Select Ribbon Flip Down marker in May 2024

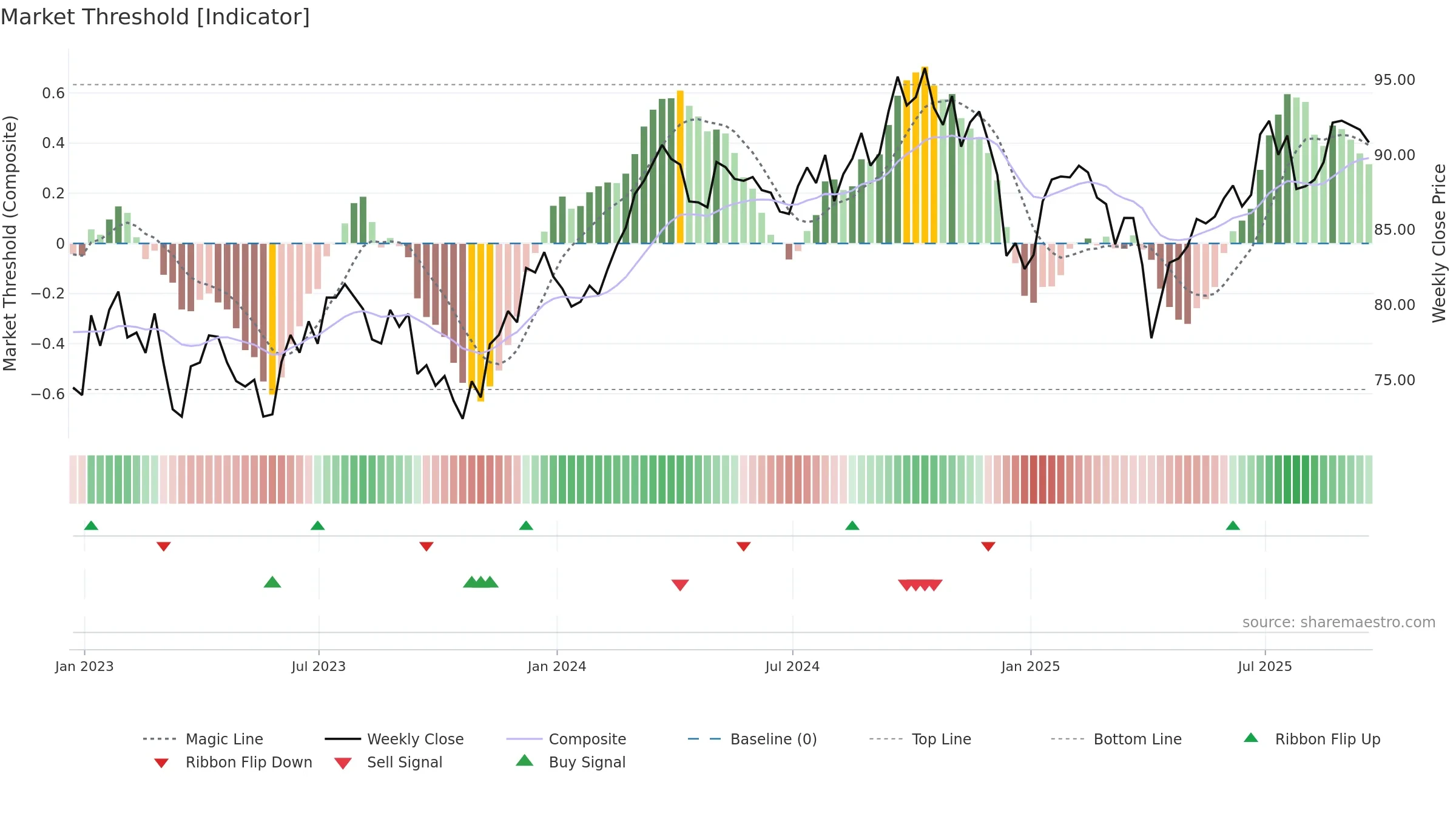pyautogui.click(x=744, y=547)
